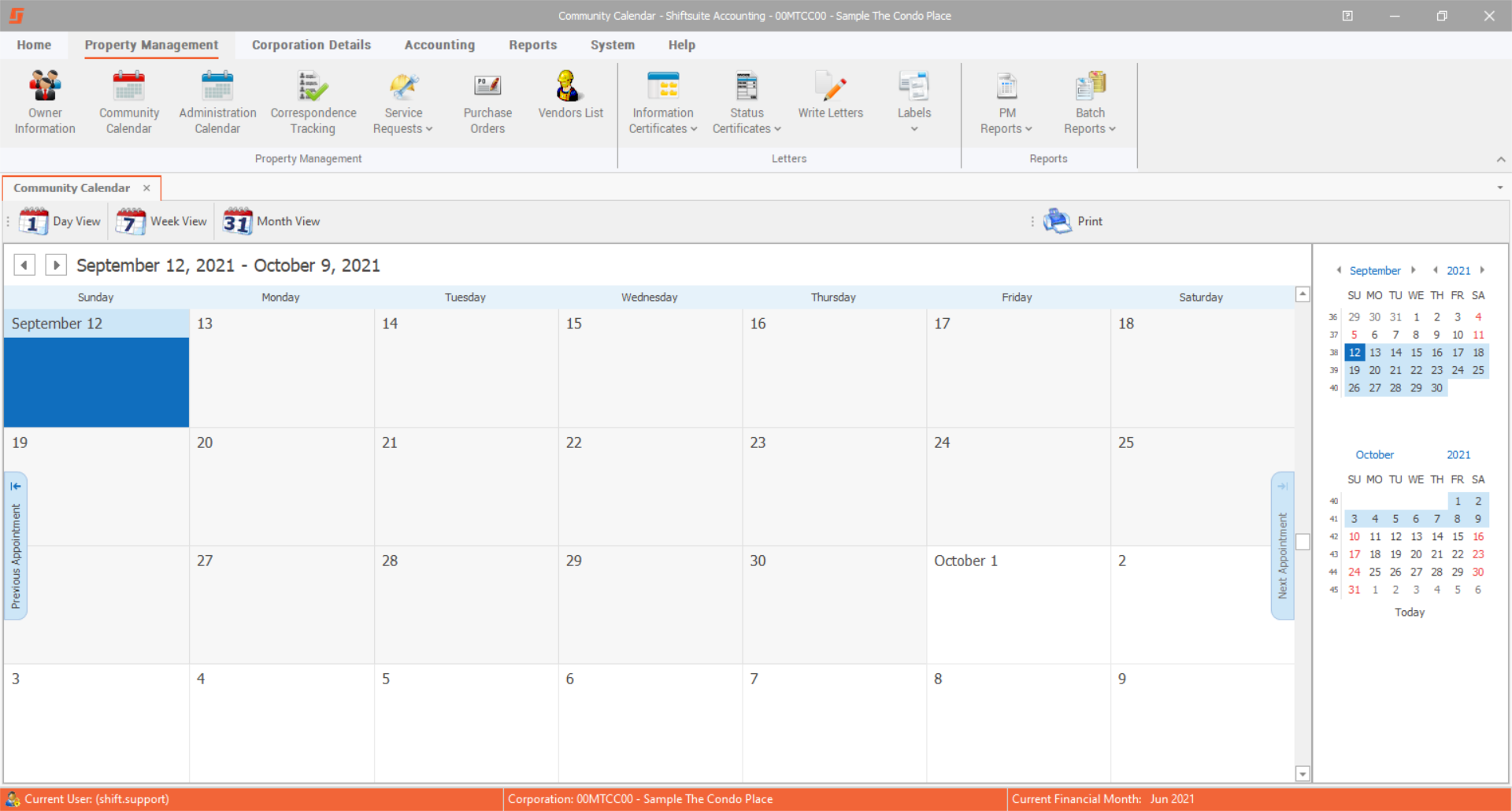The height and width of the screenshot is (811, 1512).
Task: Collapse the ribbon with the chevron
Action: point(1501,159)
